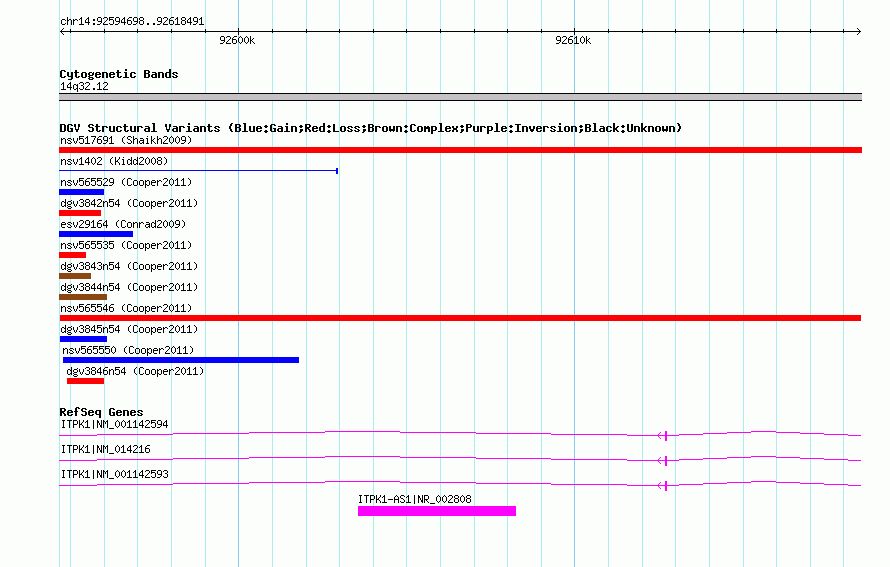
Task: Click the nsv565529 (Cooper2011) label
Action: click(126, 182)
